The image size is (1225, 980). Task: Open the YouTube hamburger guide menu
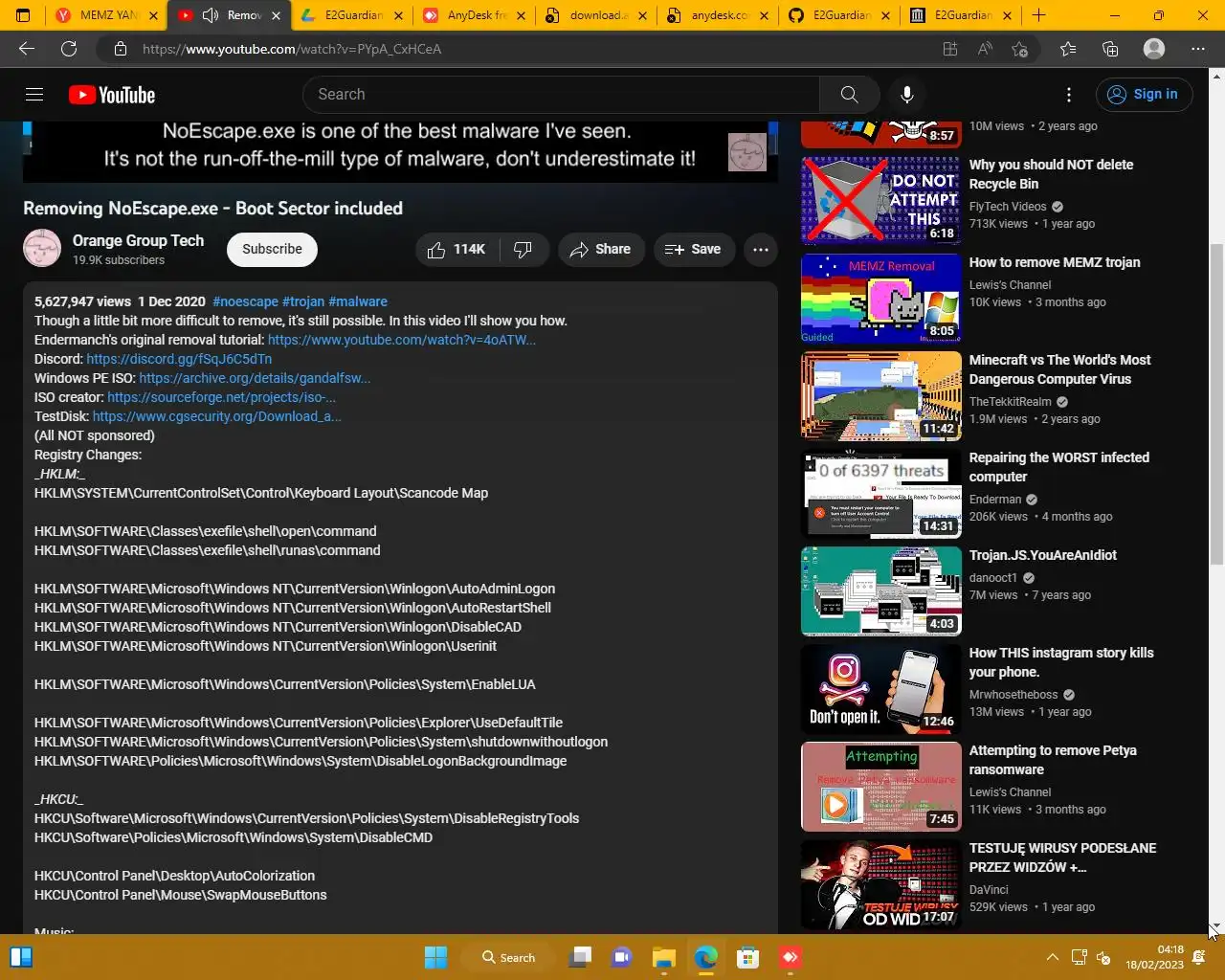[x=34, y=94]
